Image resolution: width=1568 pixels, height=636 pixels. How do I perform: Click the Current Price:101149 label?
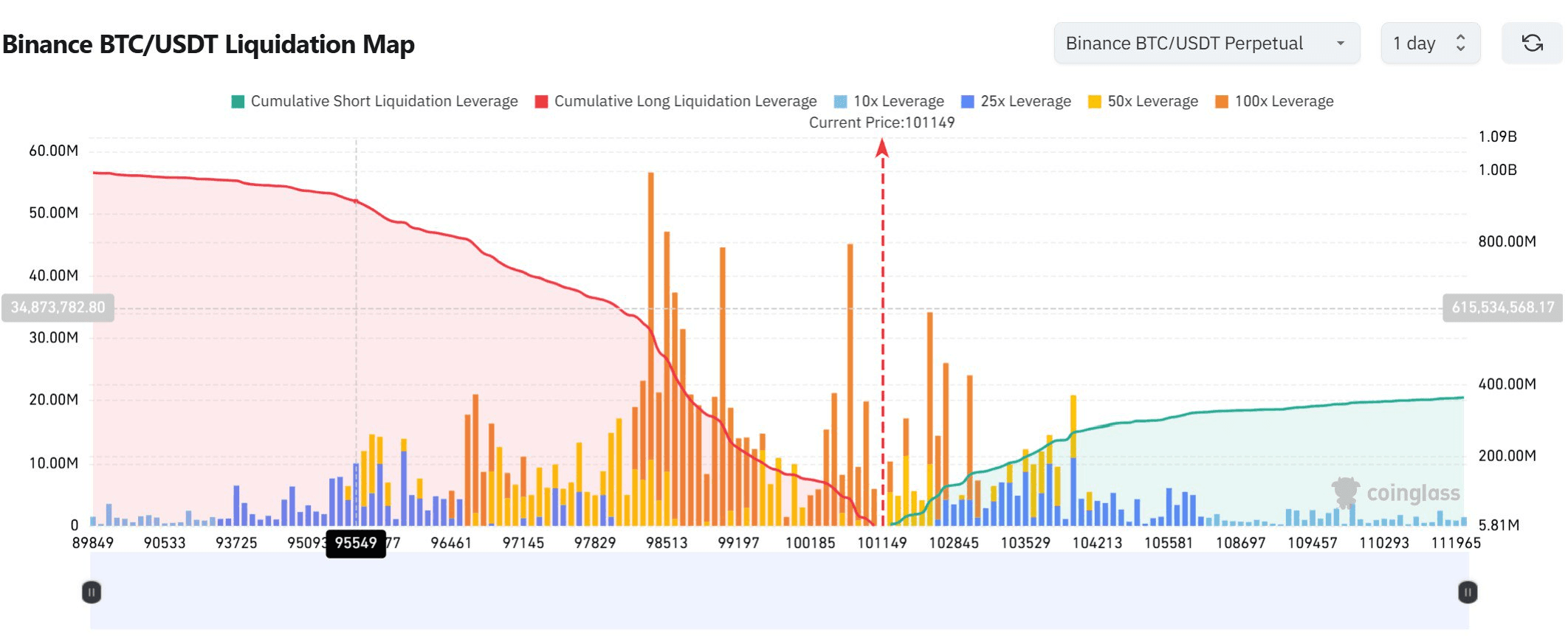(x=881, y=122)
